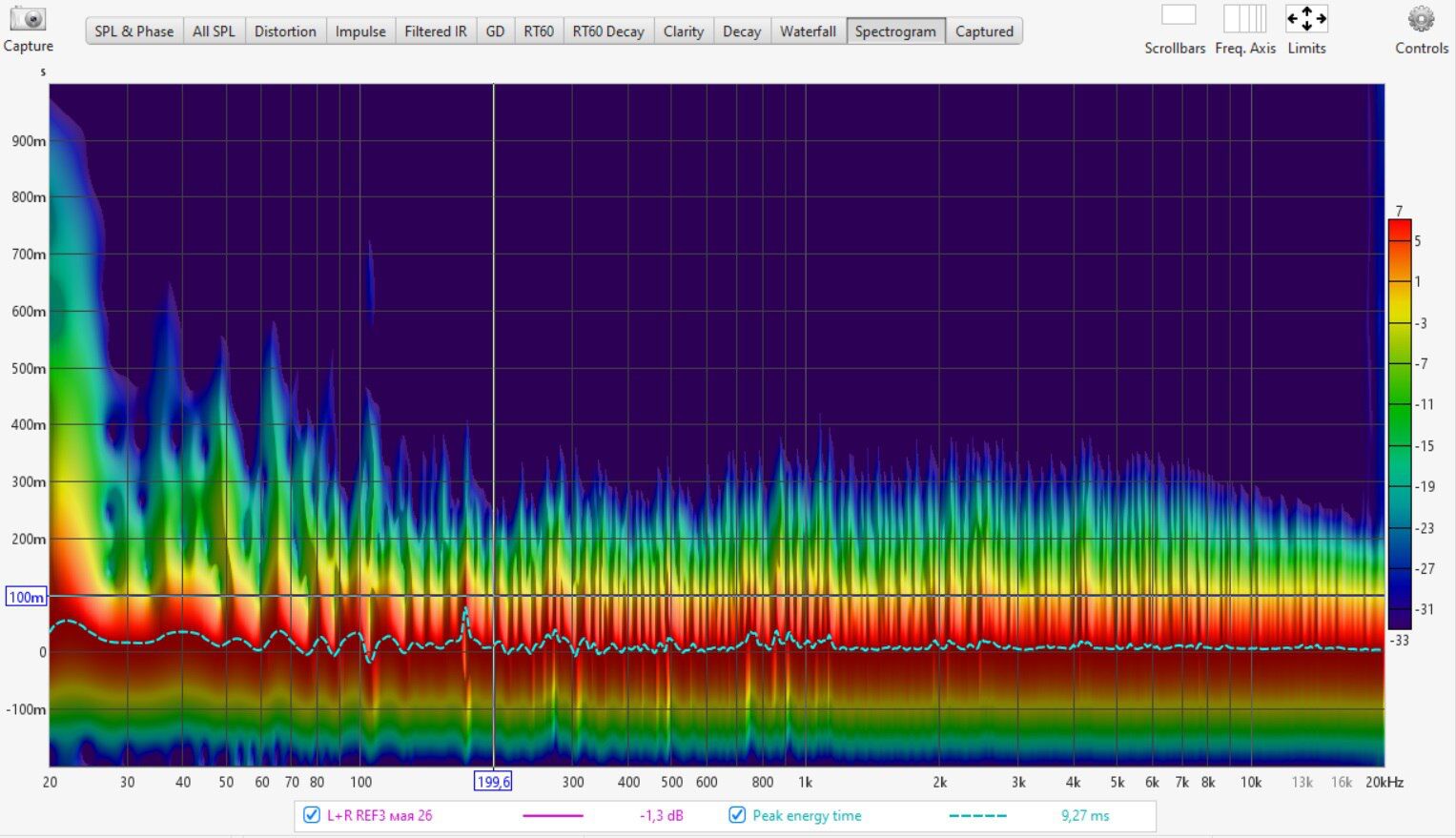This screenshot has width=1456, height=838.
Task: Click the Capture camera icon
Action: click(28, 20)
